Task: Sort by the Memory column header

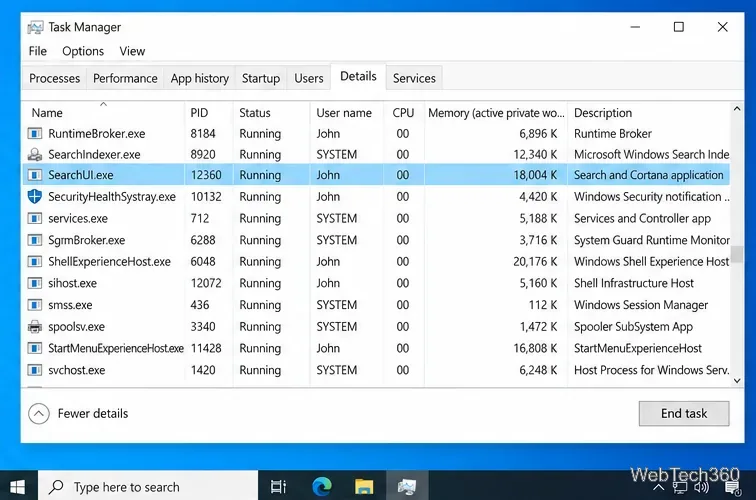Action: [x=496, y=112]
